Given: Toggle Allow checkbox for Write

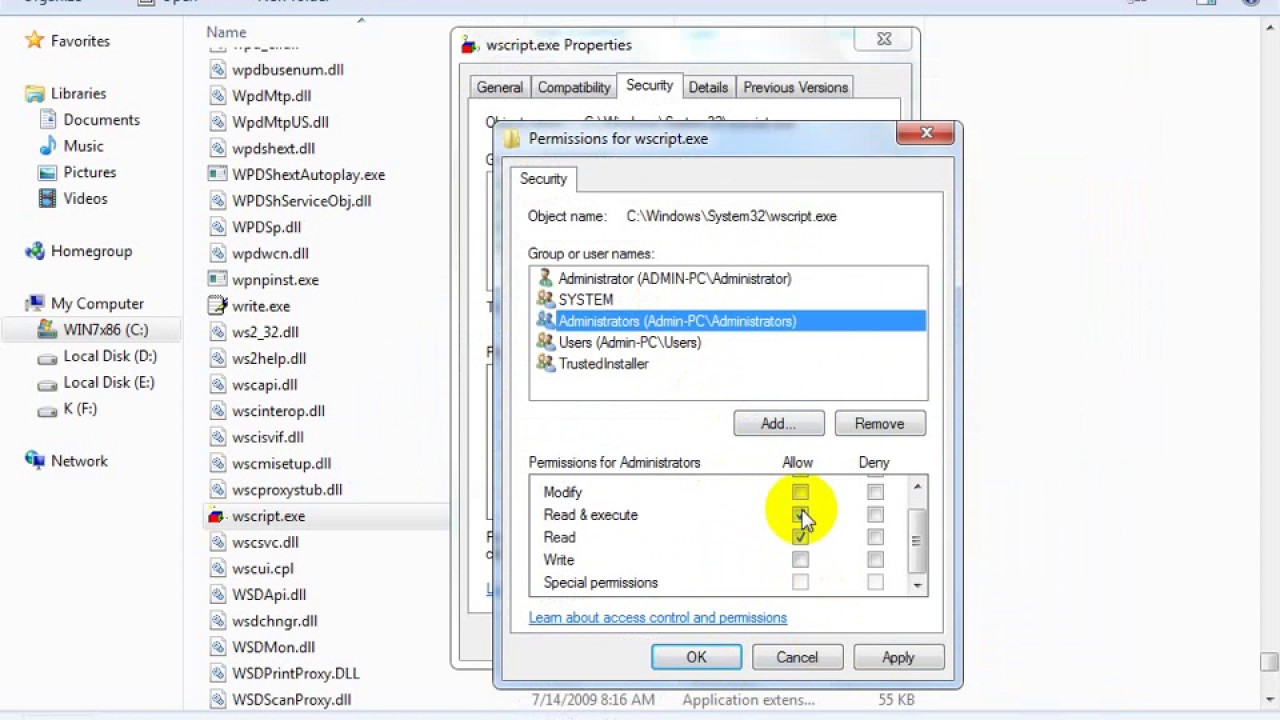Looking at the screenshot, I should [x=800, y=560].
